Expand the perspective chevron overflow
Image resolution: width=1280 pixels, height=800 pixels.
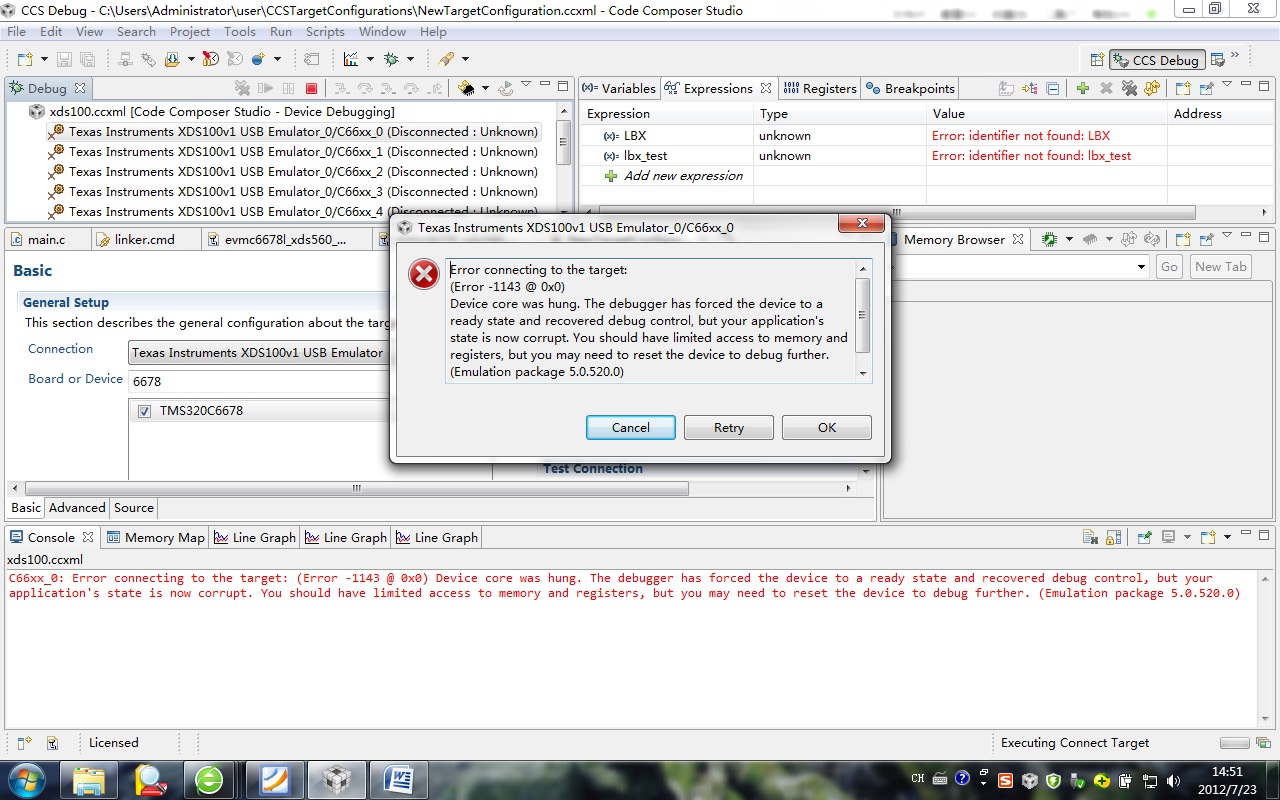point(1236,57)
